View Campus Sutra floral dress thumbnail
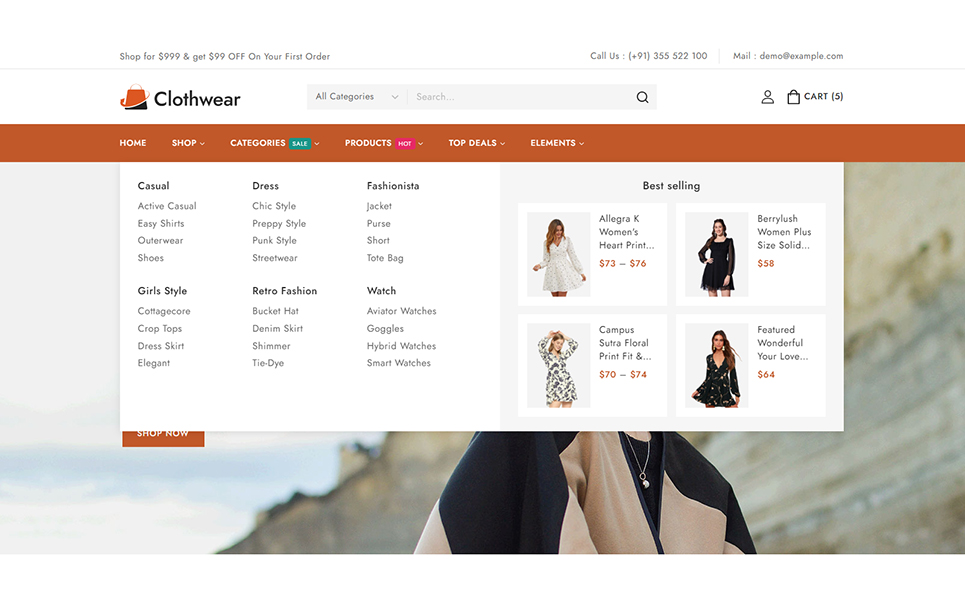The height and width of the screenshot is (600, 965). click(558, 365)
